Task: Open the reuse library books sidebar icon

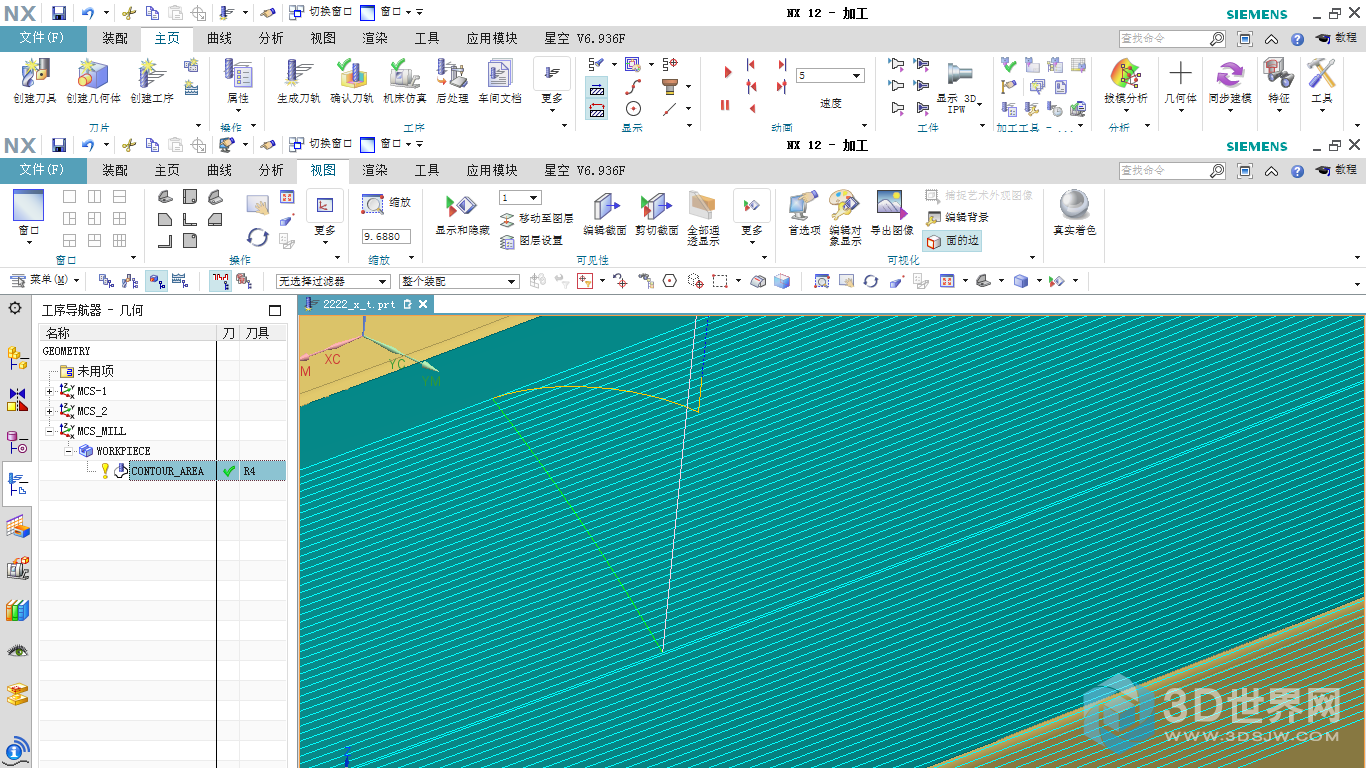Action: point(17,610)
